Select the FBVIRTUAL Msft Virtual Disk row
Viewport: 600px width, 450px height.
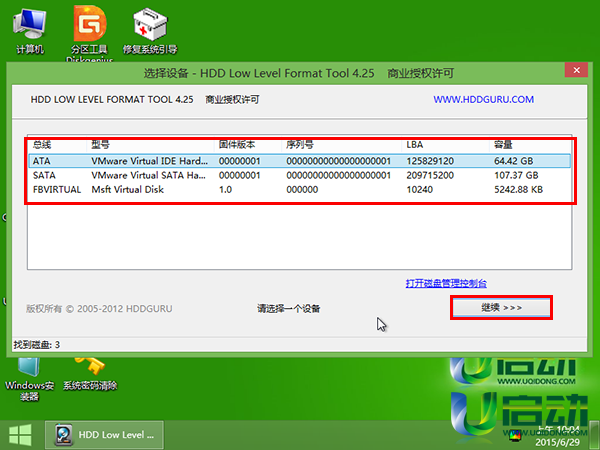click(300, 189)
